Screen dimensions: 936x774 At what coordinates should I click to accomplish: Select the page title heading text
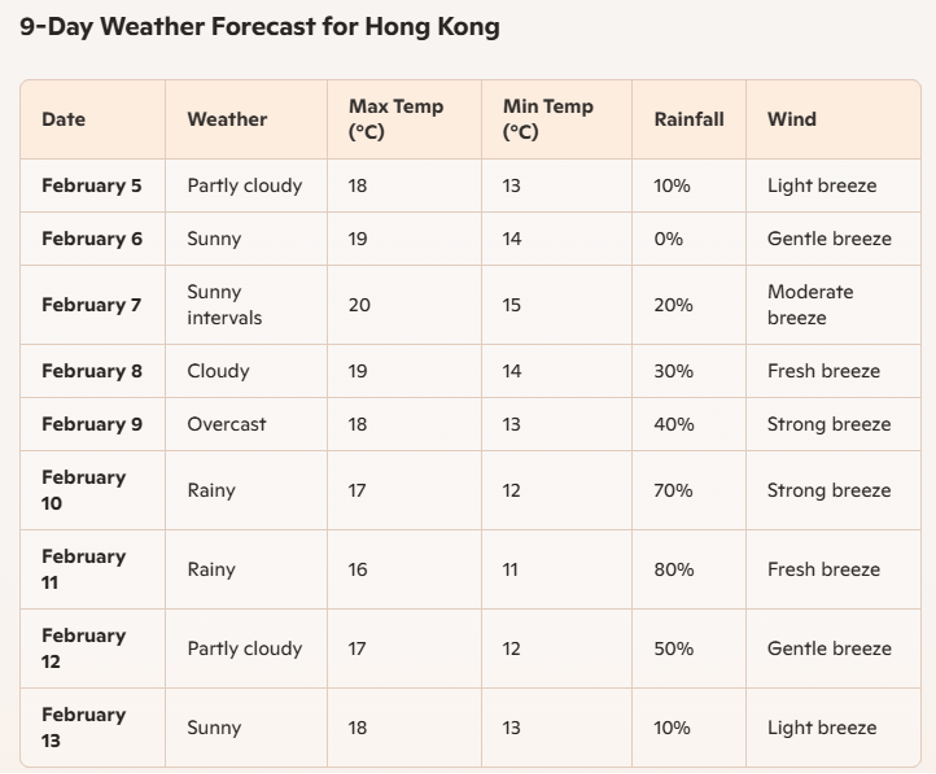click(260, 27)
